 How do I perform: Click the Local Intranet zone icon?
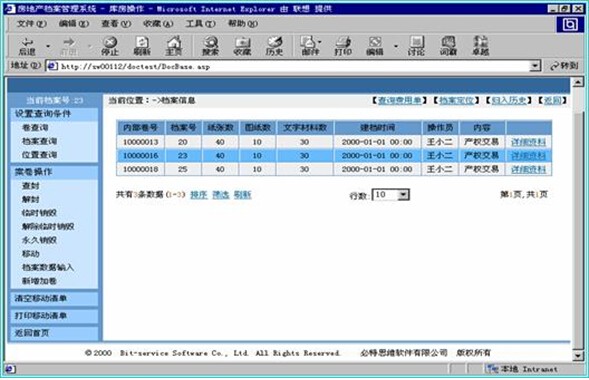492,369
